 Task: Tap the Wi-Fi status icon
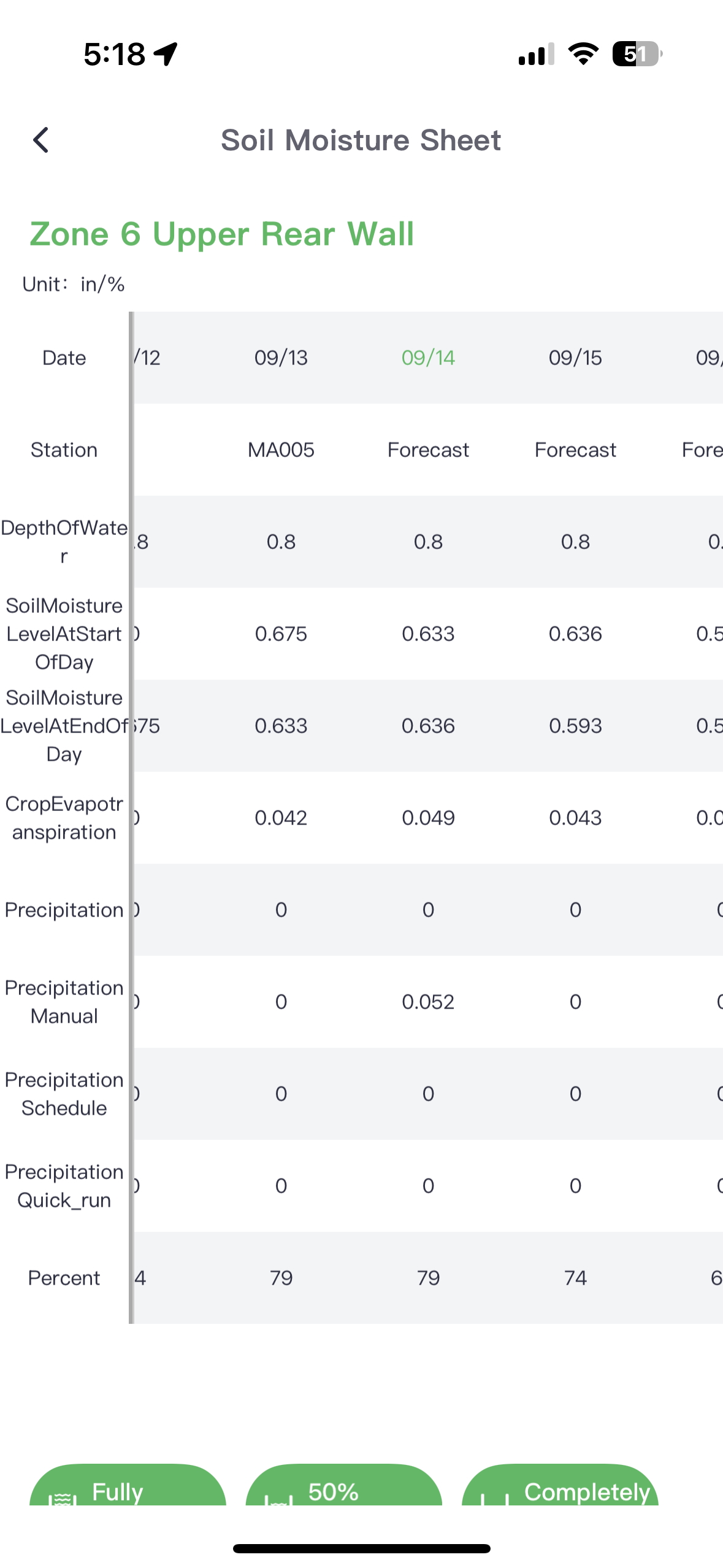click(x=583, y=54)
